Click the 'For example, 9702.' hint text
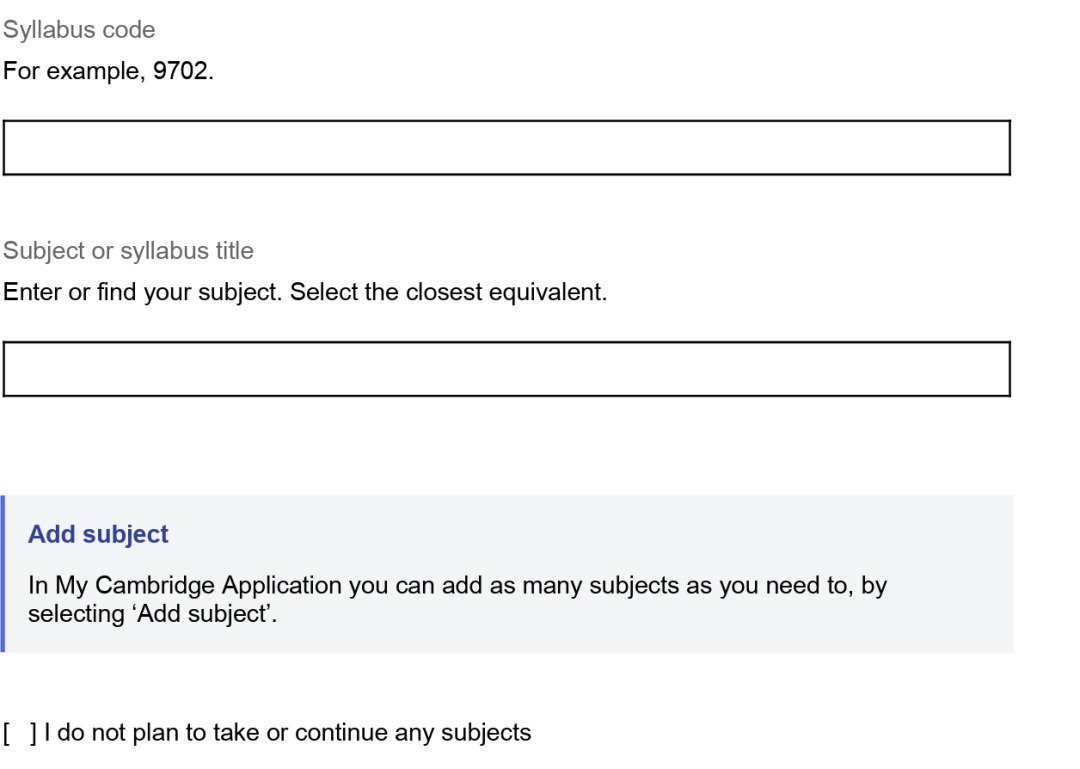This screenshot has height=769, width=1080. point(108,73)
